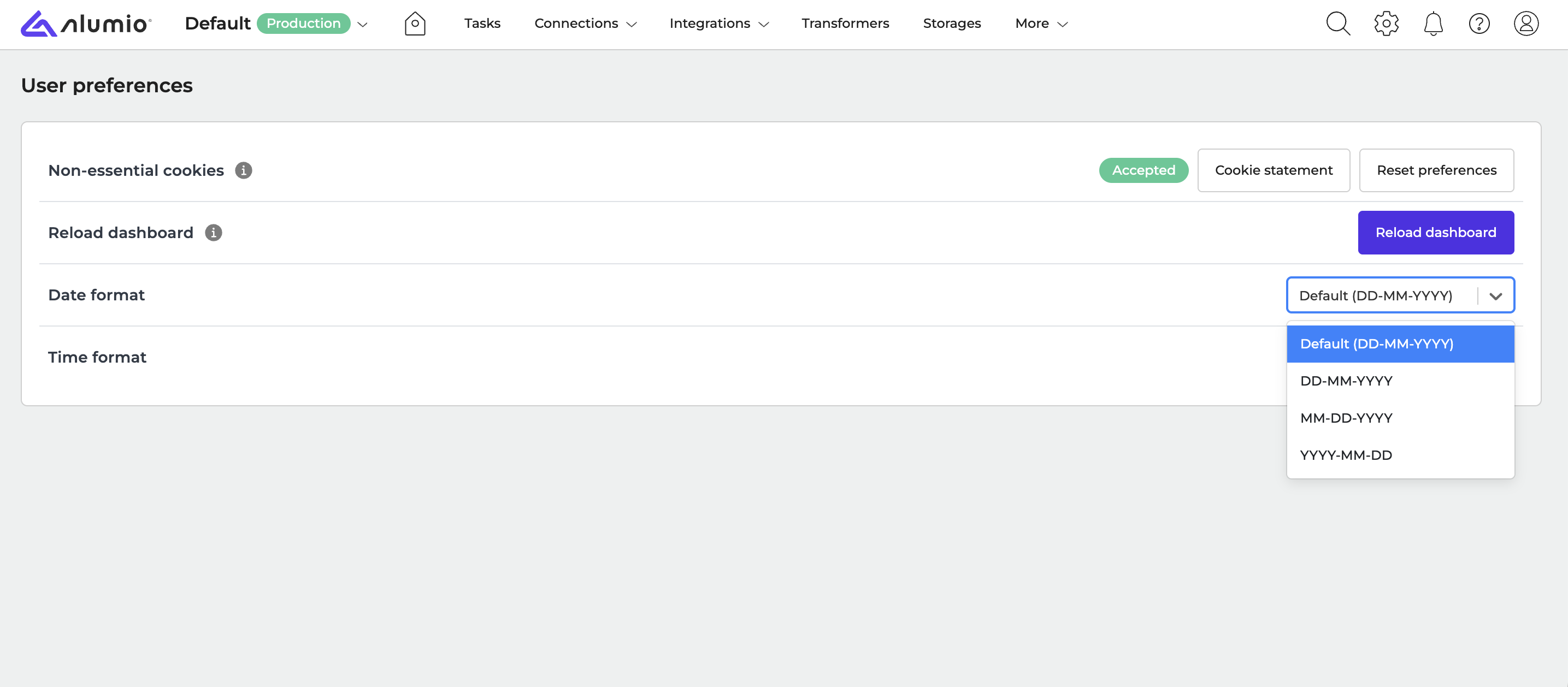
Task: Open the More menu
Action: (1041, 23)
